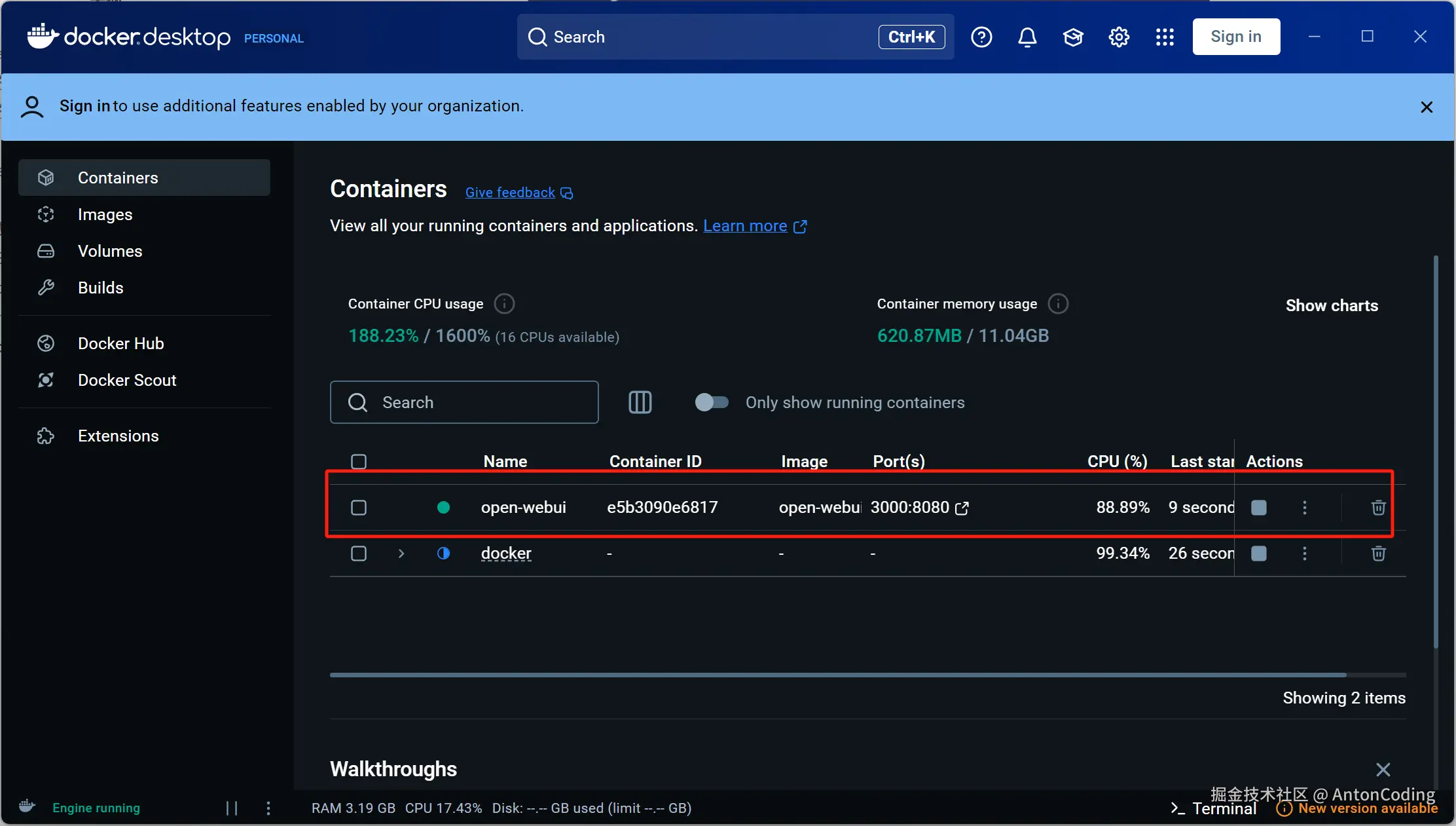
Task: Click the apps grid icon in header
Action: tap(1165, 37)
